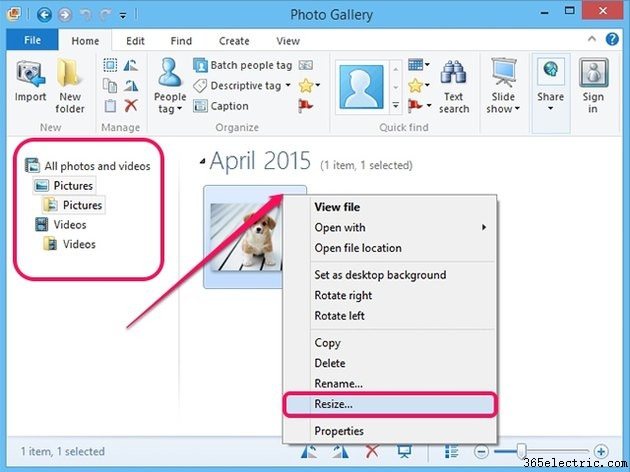
Task: Click the status bar slide show icon
Action: [404, 451]
